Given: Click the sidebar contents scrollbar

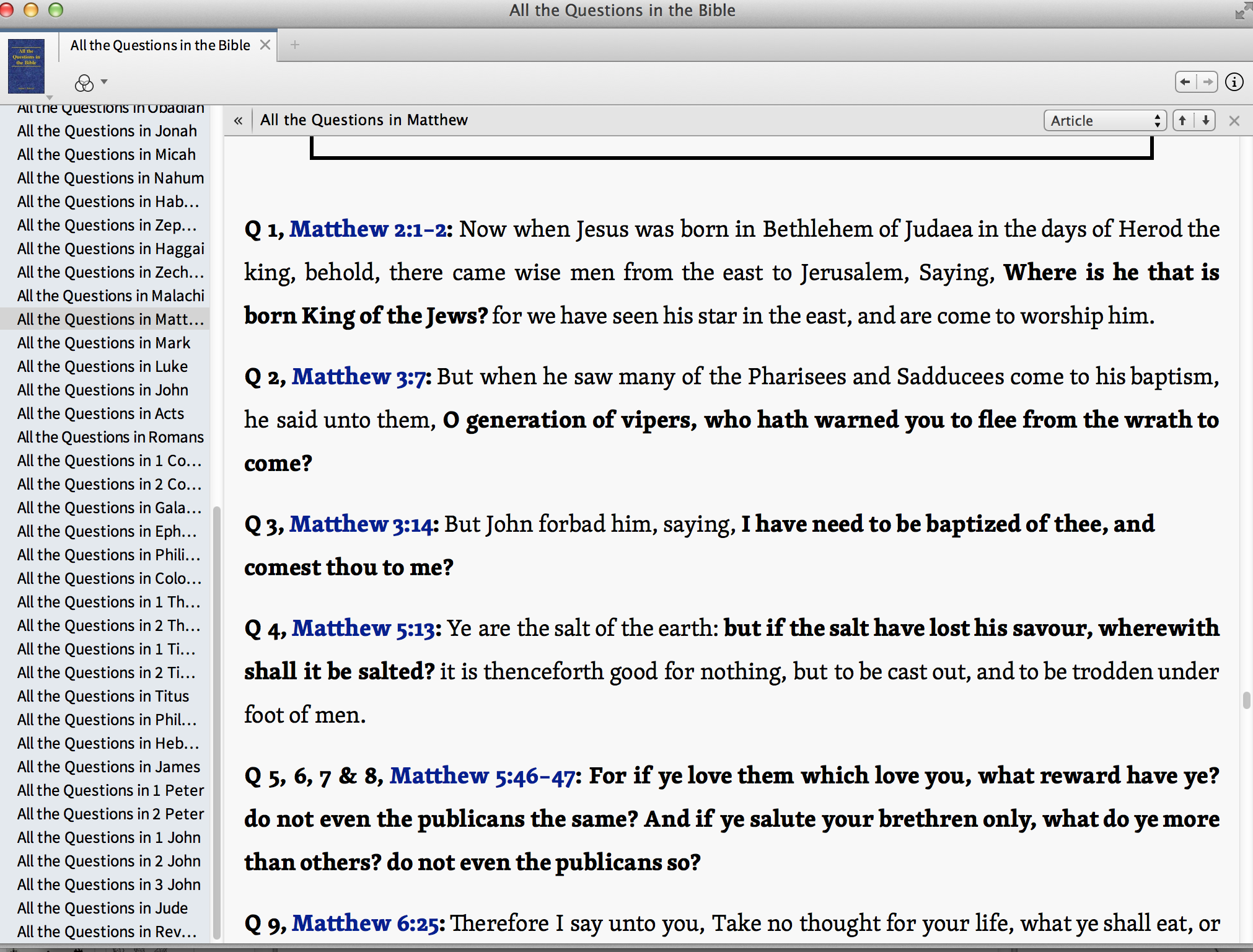Looking at the screenshot, I should point(216,724).
